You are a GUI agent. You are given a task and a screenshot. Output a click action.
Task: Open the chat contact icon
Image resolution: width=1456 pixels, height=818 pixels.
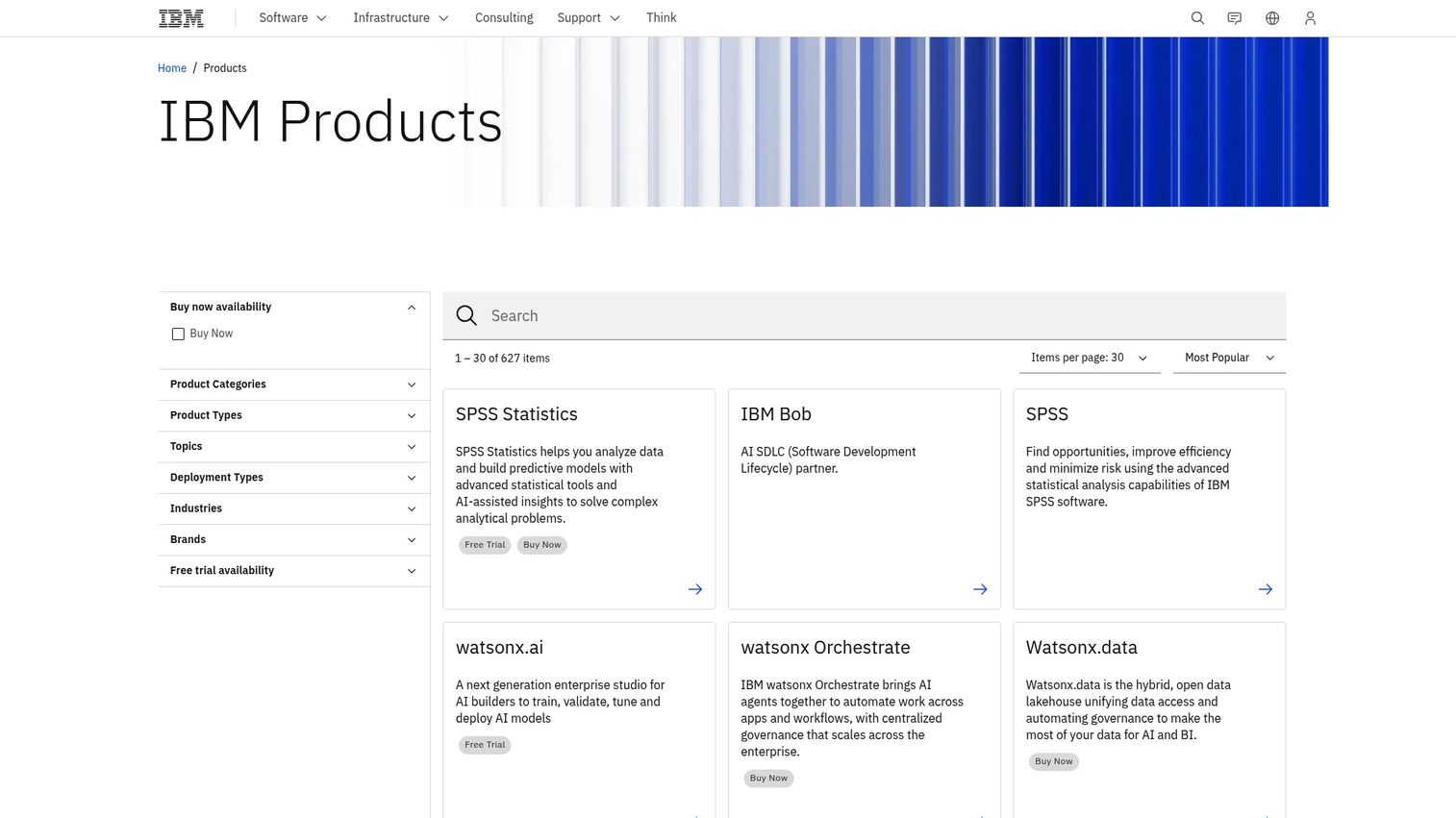coord(1235,18)
